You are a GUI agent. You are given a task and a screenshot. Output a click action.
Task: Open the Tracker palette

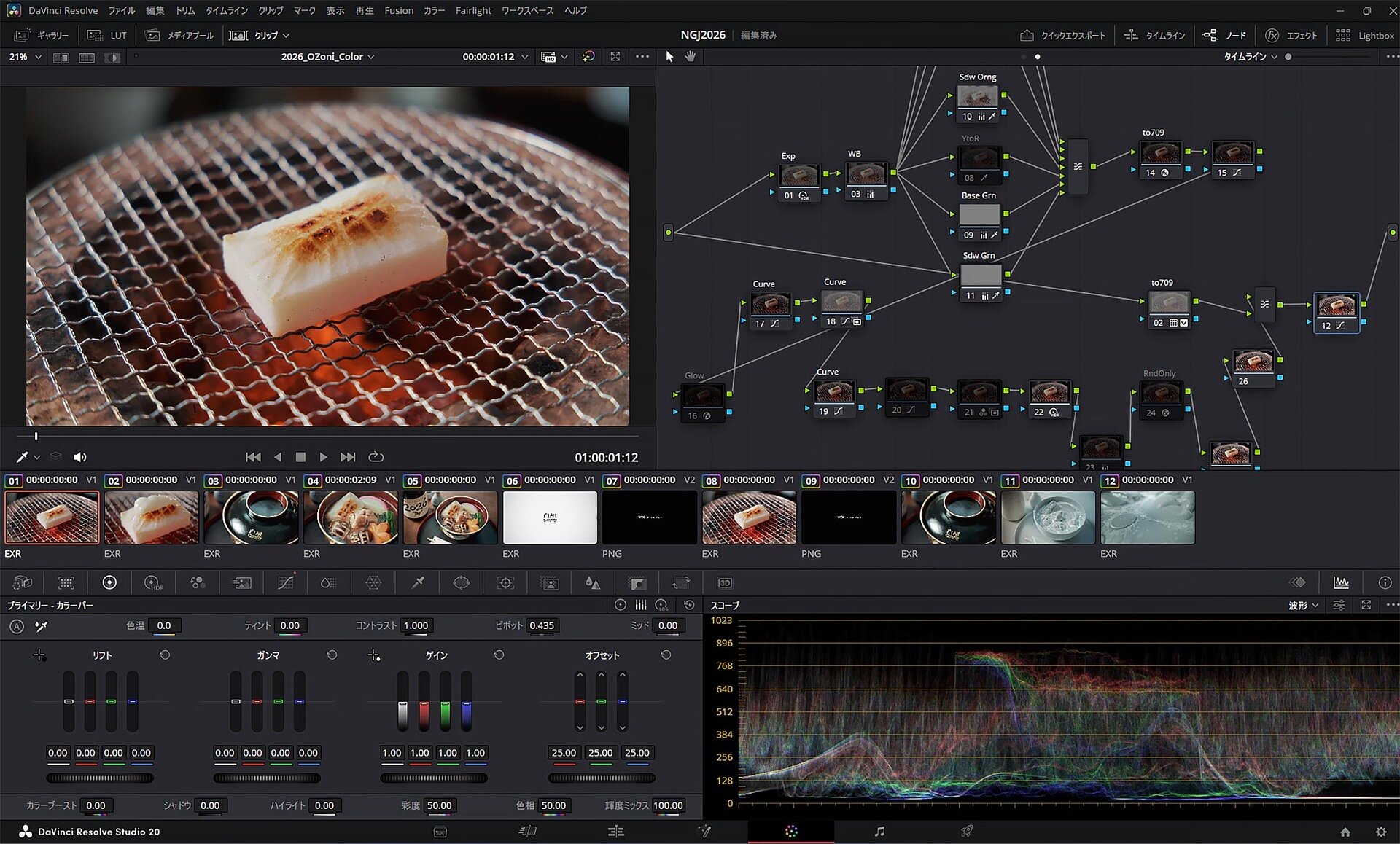click(505, 583)
